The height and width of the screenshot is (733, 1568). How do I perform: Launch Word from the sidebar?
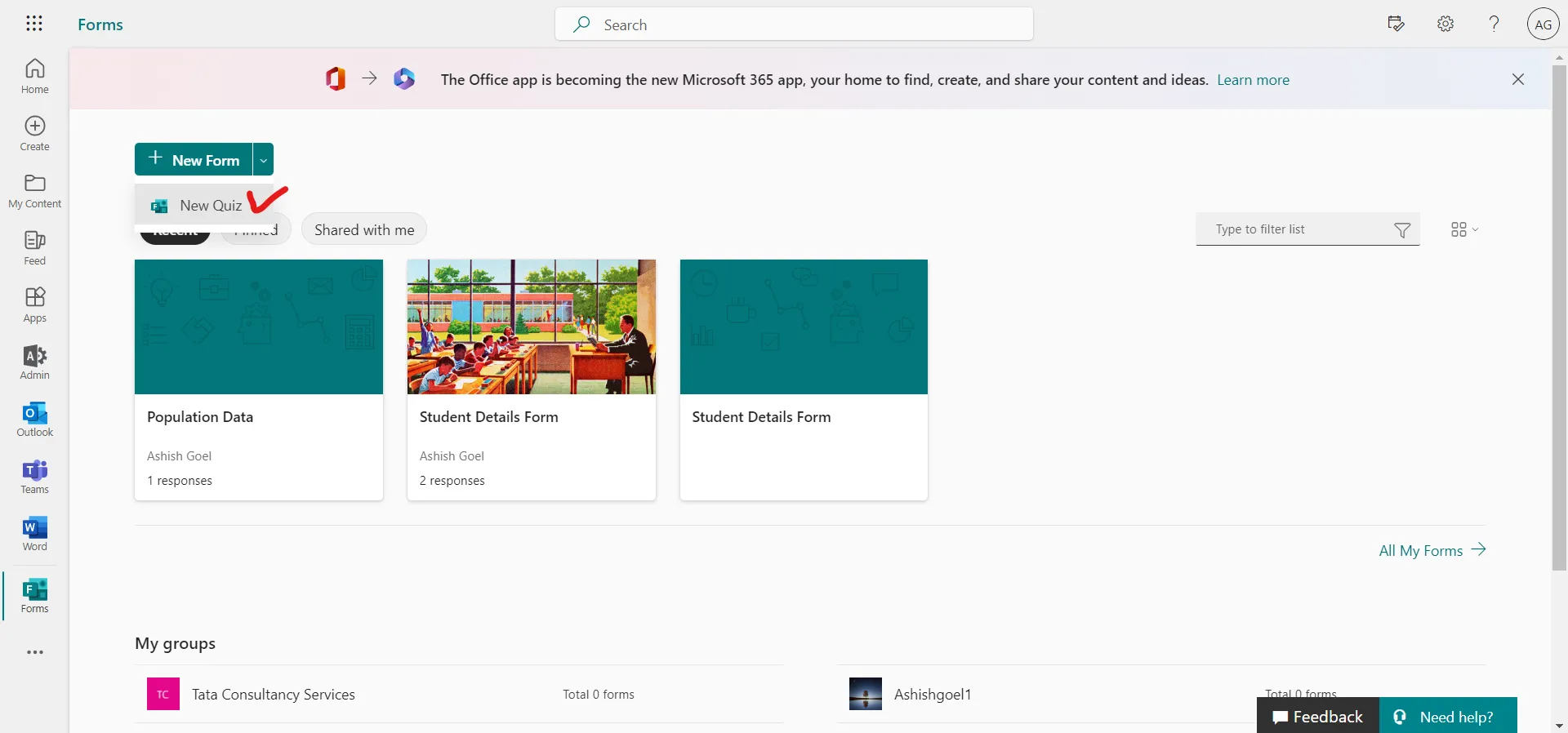[34, 534]
